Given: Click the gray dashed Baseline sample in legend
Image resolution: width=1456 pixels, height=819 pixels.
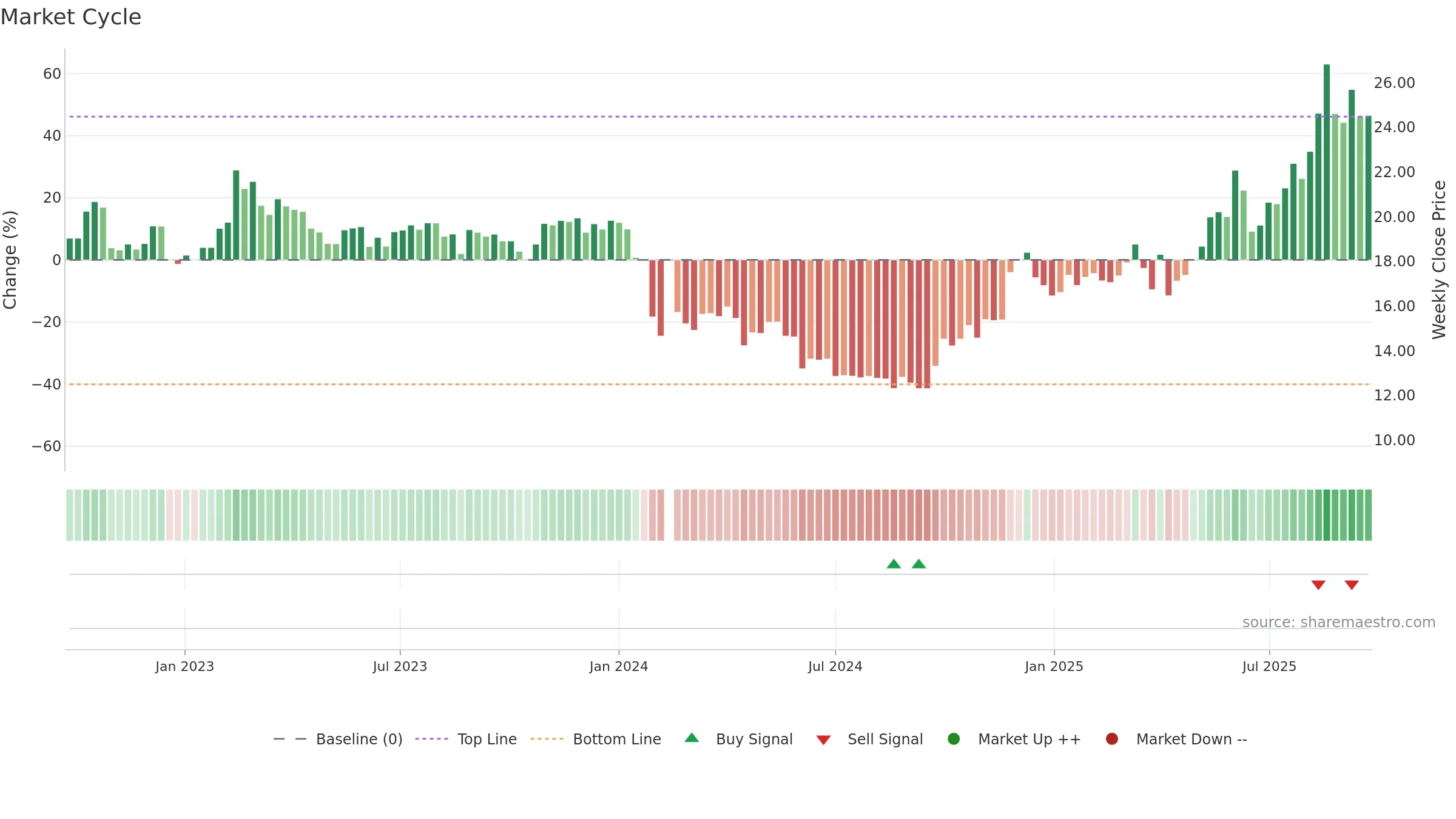Looking at the screenshot, I should [290, 739].
